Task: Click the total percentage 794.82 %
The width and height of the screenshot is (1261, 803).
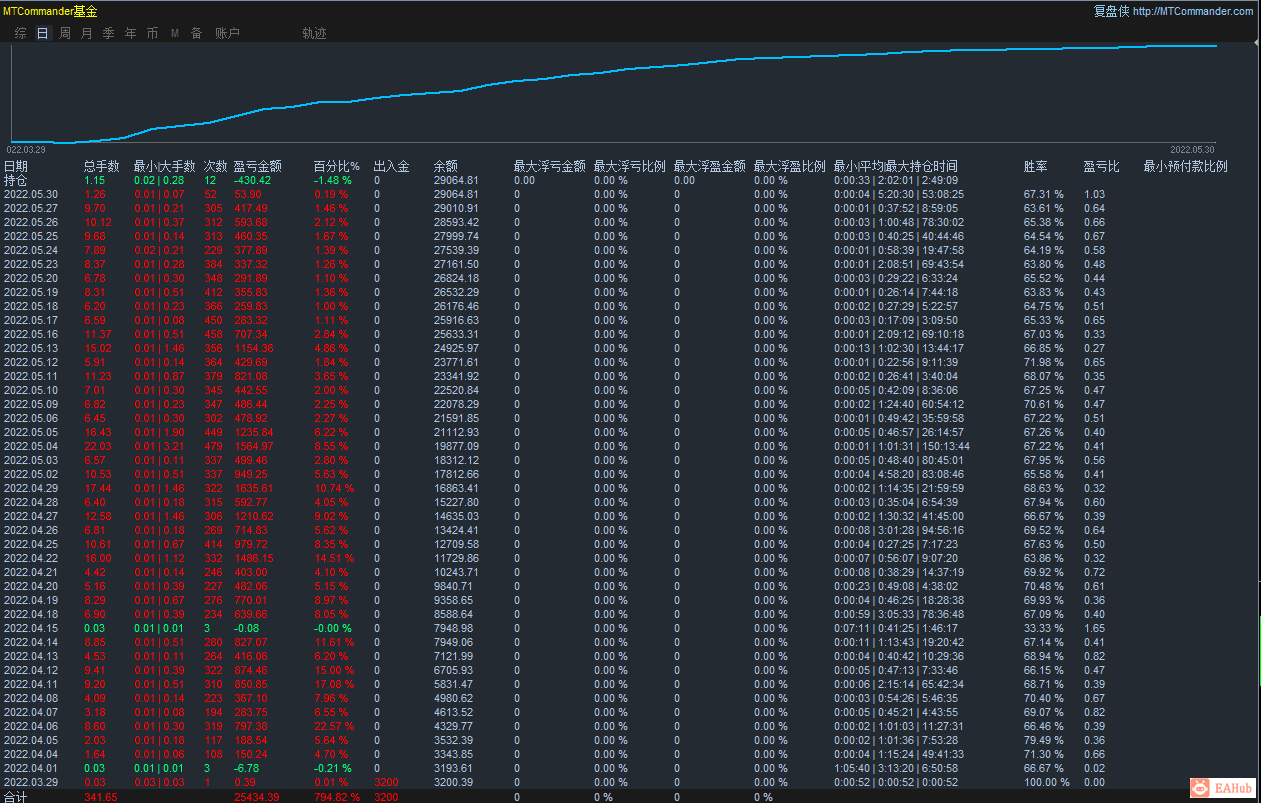Action: coord(337,797)
